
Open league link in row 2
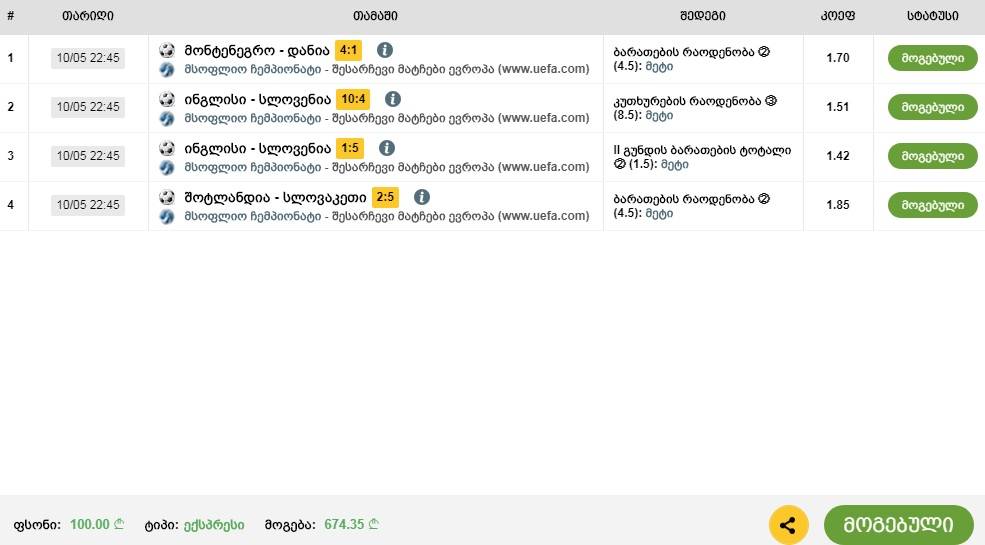coord(386,118)
